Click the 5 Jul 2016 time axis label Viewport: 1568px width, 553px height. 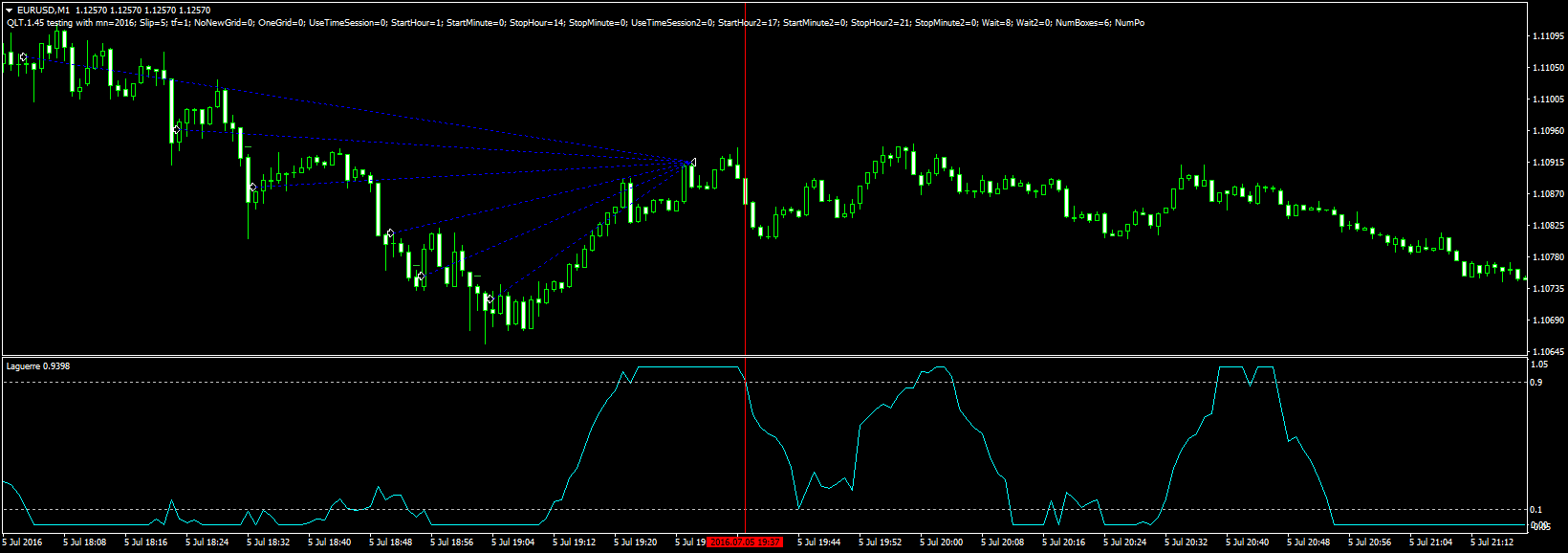coord(22,542)
